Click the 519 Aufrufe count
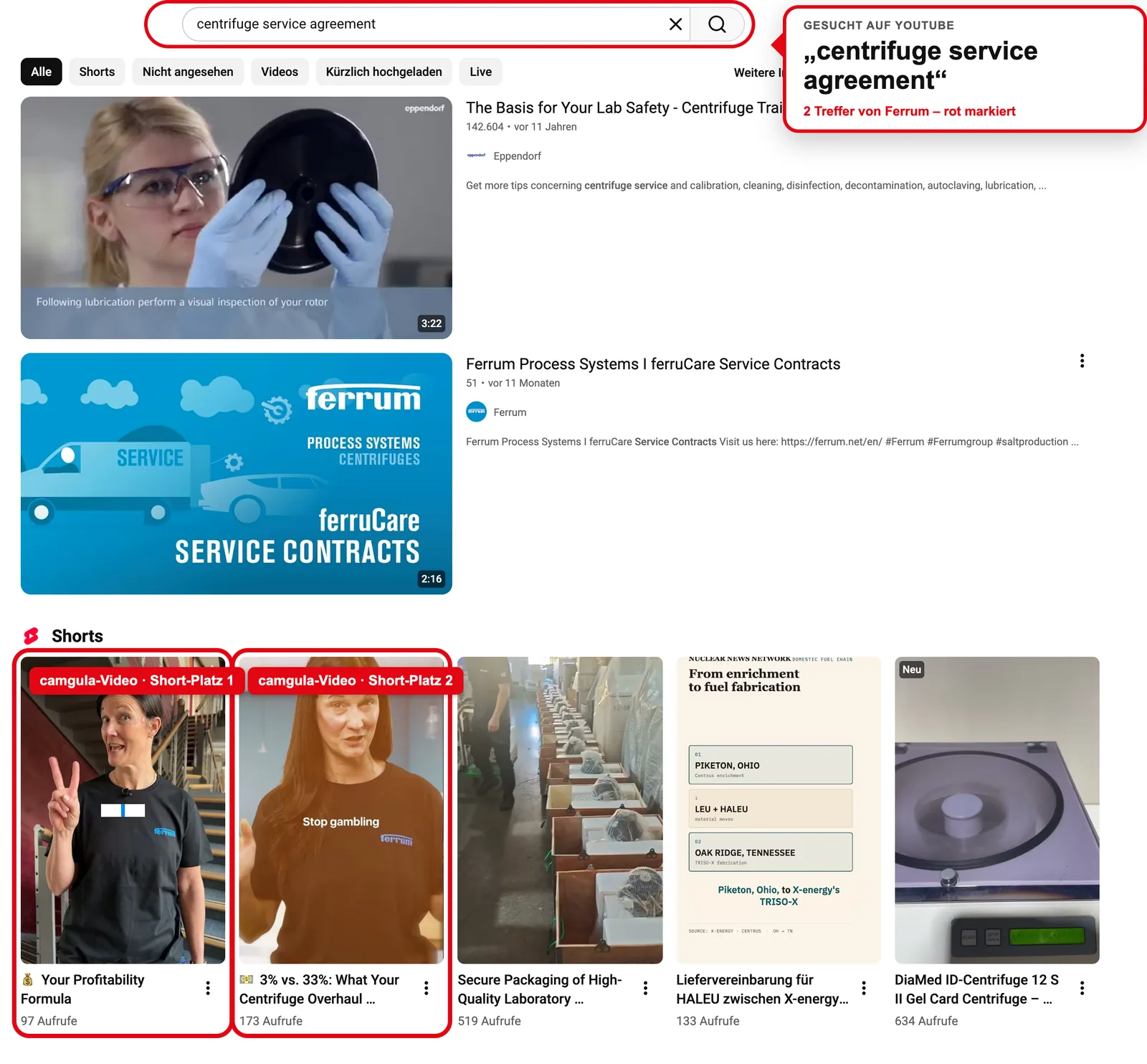This screenshot has height=1064, width=1147. pos(490,1021)
